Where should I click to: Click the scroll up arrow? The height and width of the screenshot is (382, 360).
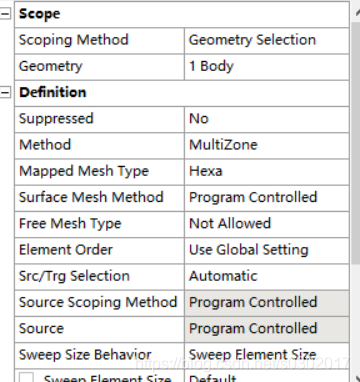[x=356, y=12]
